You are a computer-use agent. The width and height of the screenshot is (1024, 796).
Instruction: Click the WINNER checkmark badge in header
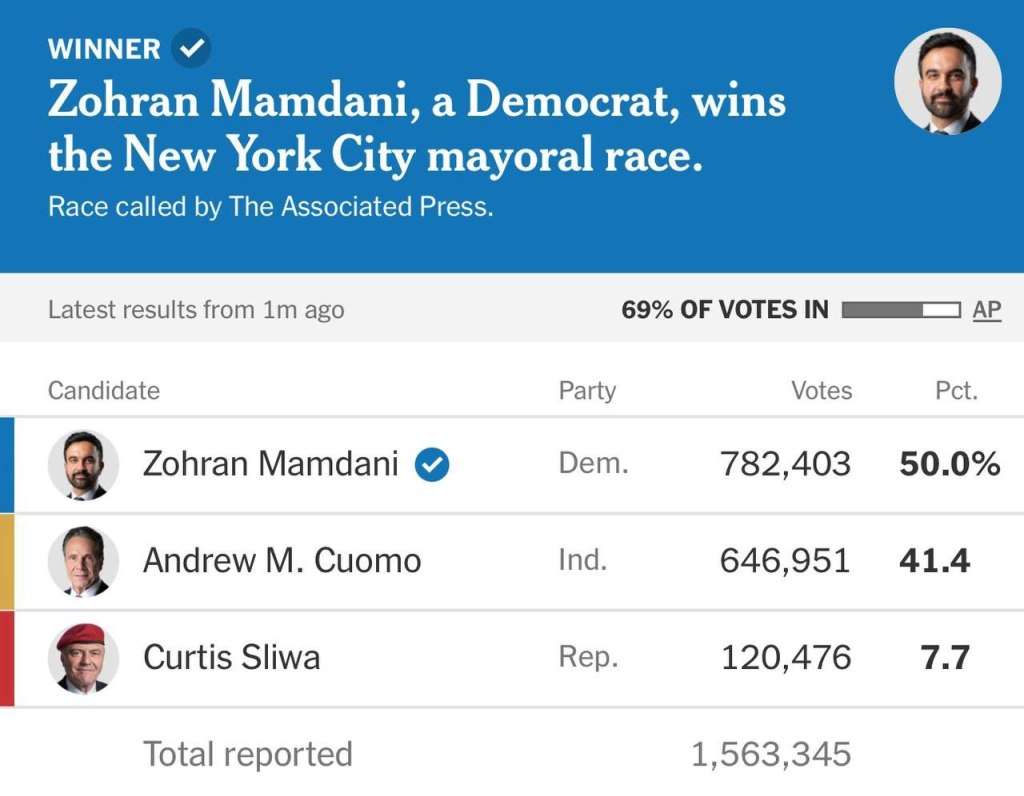[191, 48]
